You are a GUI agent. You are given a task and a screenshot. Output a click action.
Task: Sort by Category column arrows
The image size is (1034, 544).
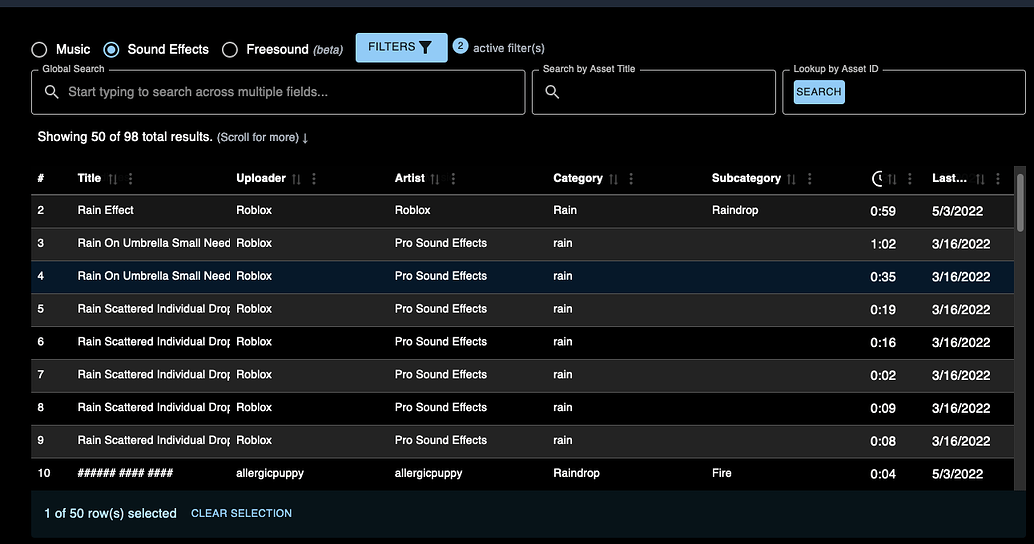tap(613, 179)
